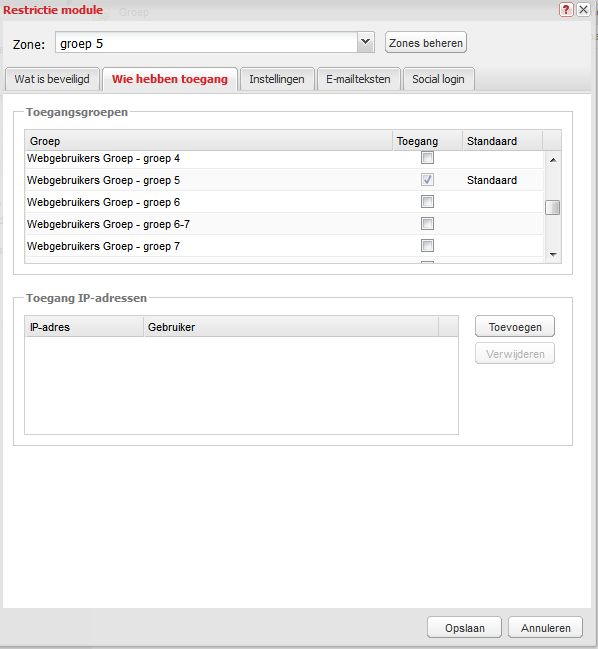598x649 pixels.
Task: Select the Wie hebben toegang tab
Action: pos(170,79)
